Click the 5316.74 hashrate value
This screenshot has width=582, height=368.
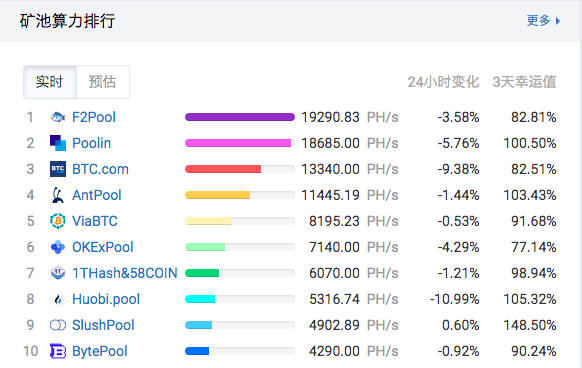coord(334,299)
